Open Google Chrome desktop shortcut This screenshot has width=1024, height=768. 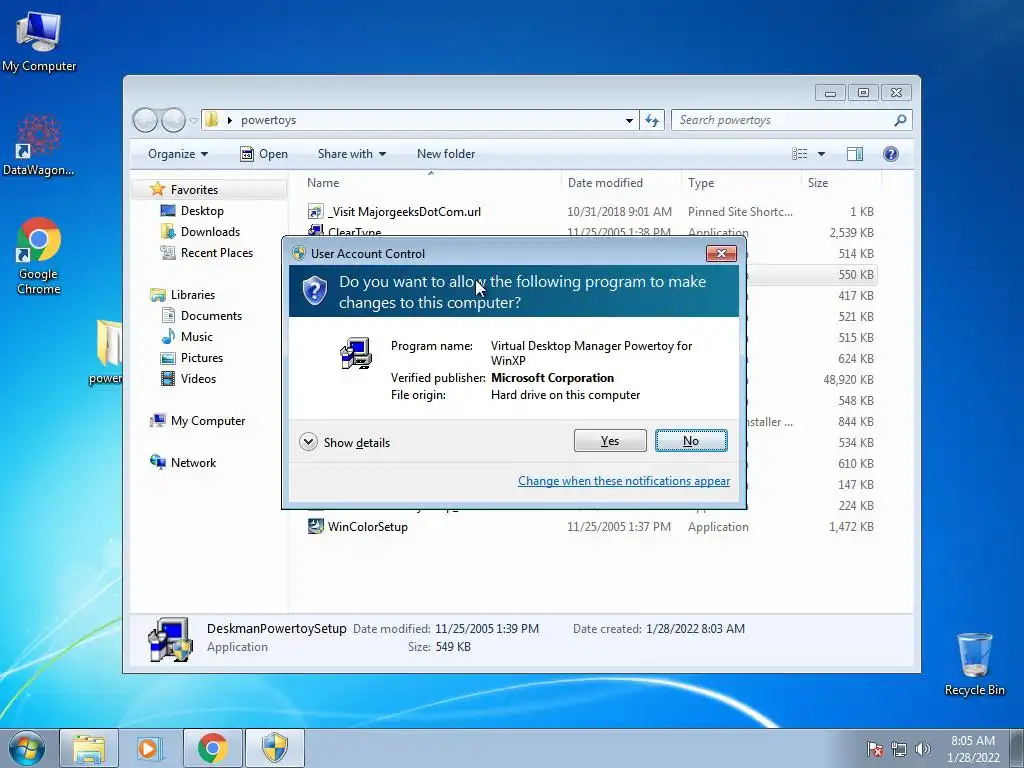point(39,256)
